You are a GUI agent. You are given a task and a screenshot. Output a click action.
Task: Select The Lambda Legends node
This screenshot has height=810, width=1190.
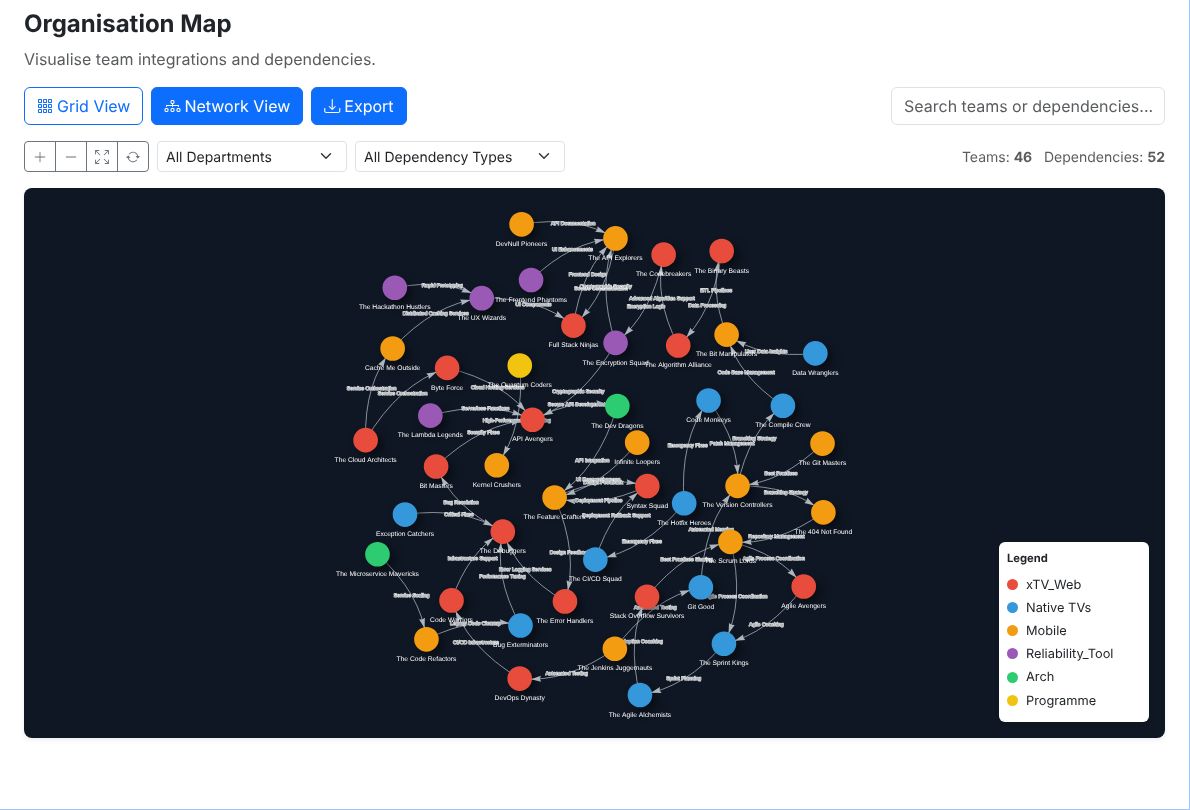click(430, 416)
